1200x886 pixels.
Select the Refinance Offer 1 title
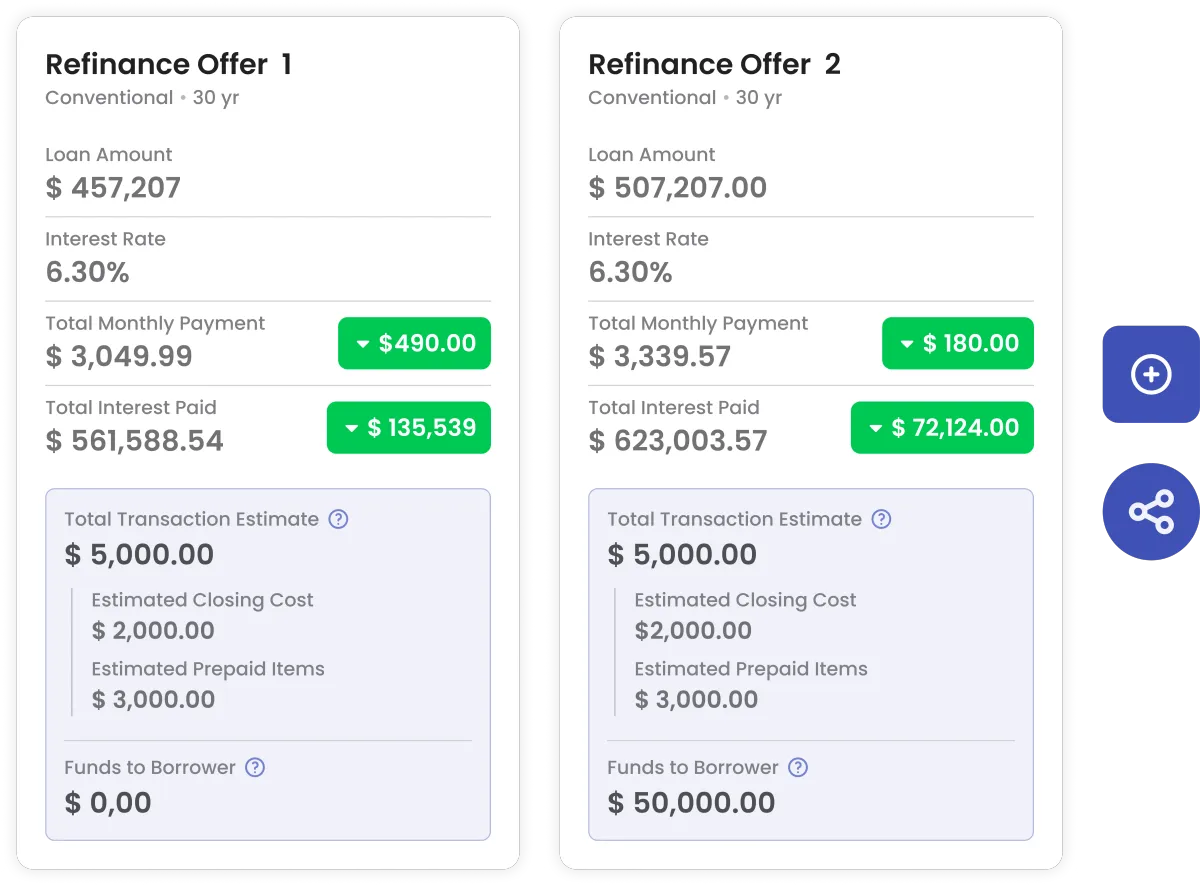point(168,65)
